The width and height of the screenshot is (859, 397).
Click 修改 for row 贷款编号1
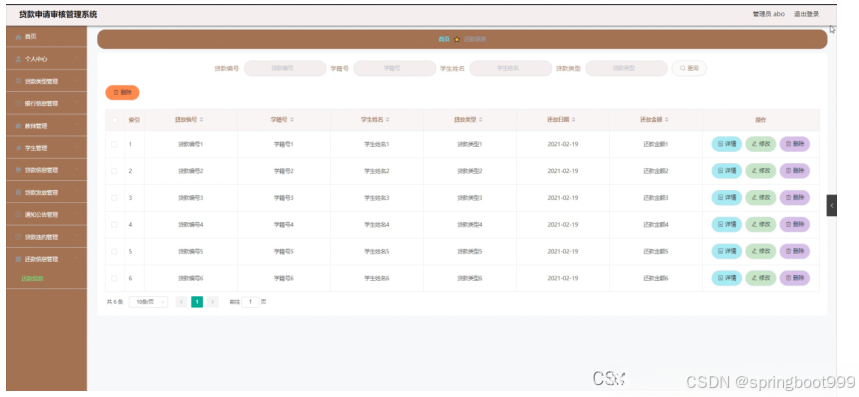click(x=760, y=144)
